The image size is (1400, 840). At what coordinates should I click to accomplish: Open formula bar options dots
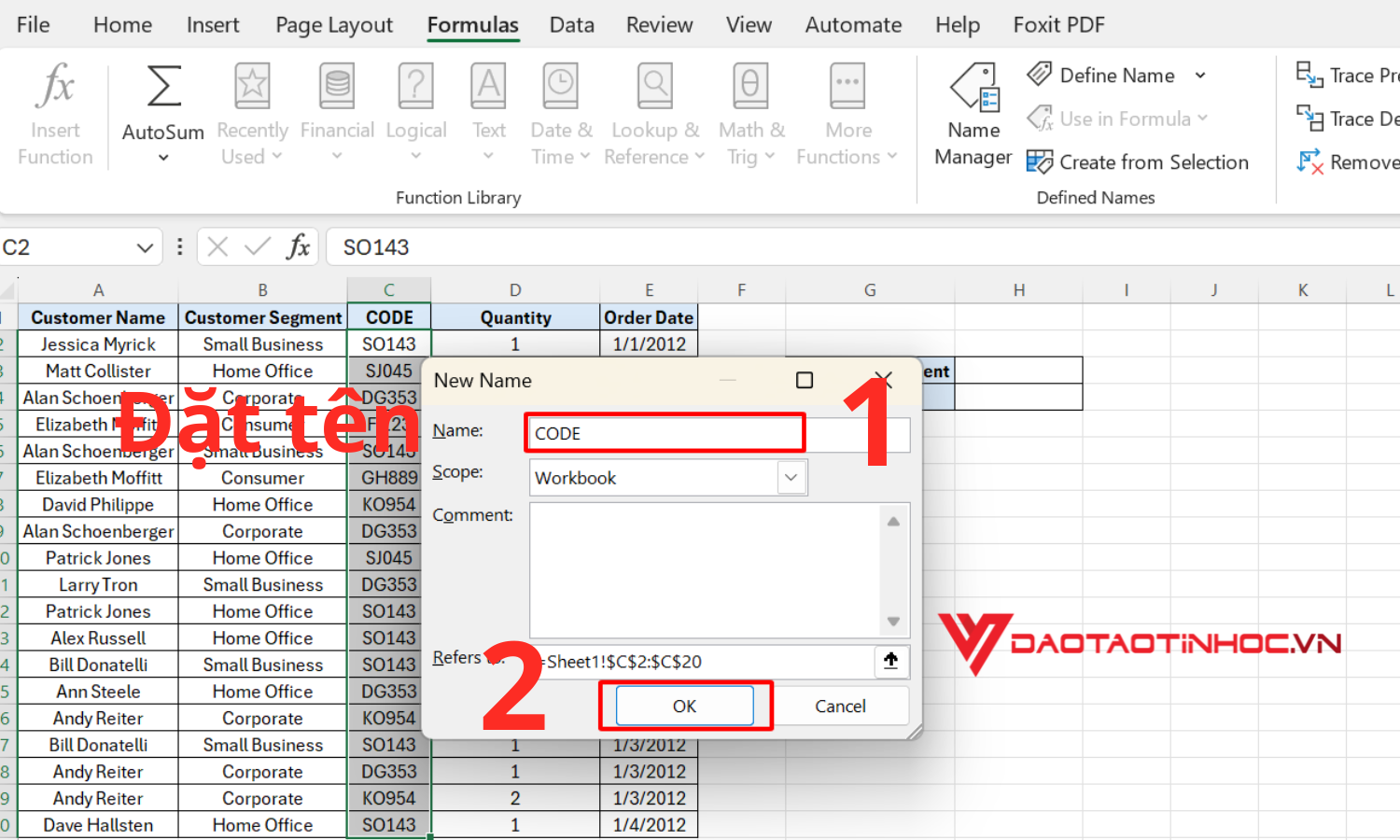pos(179,247)
